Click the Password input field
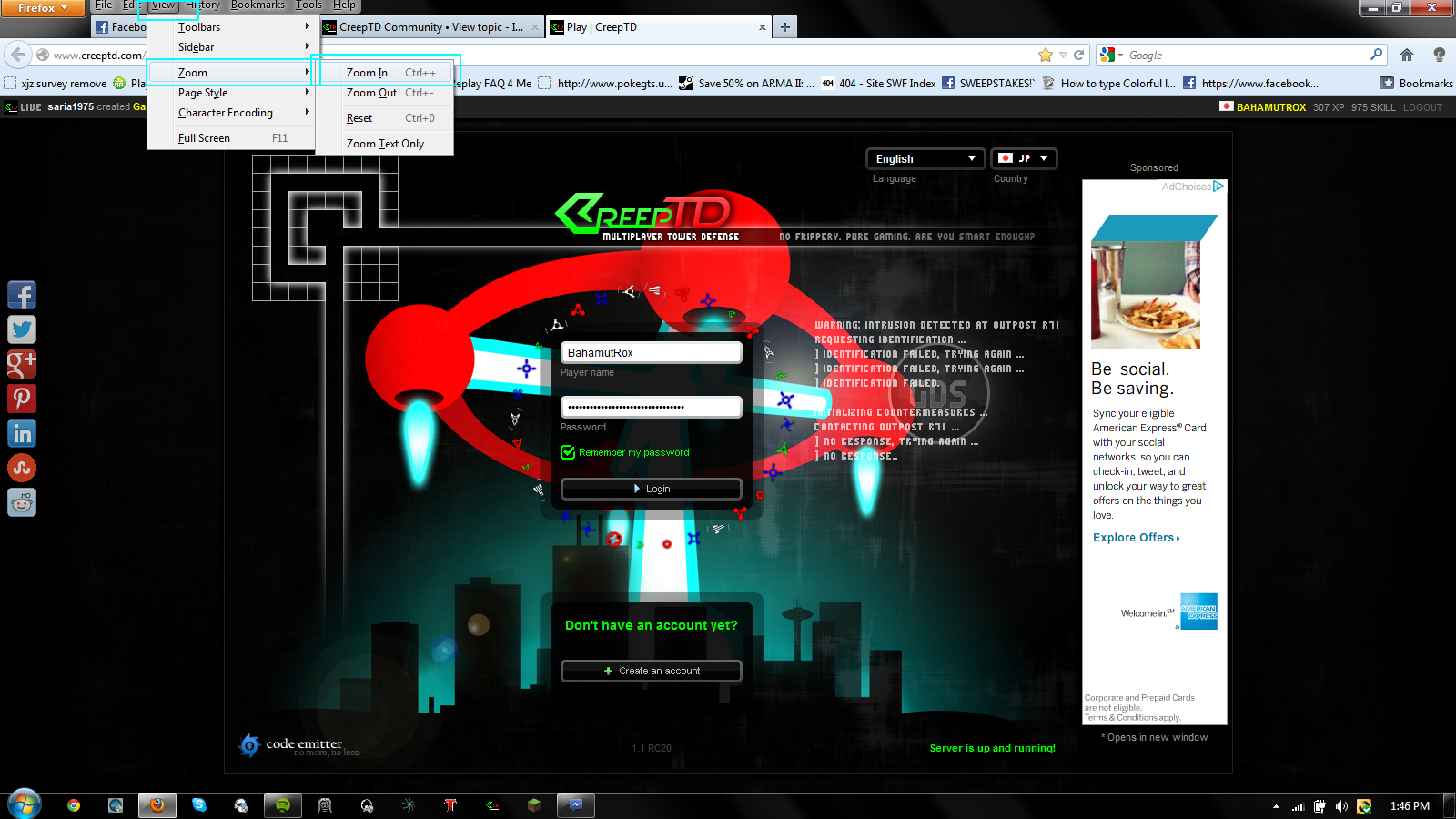 pos(652,407)
